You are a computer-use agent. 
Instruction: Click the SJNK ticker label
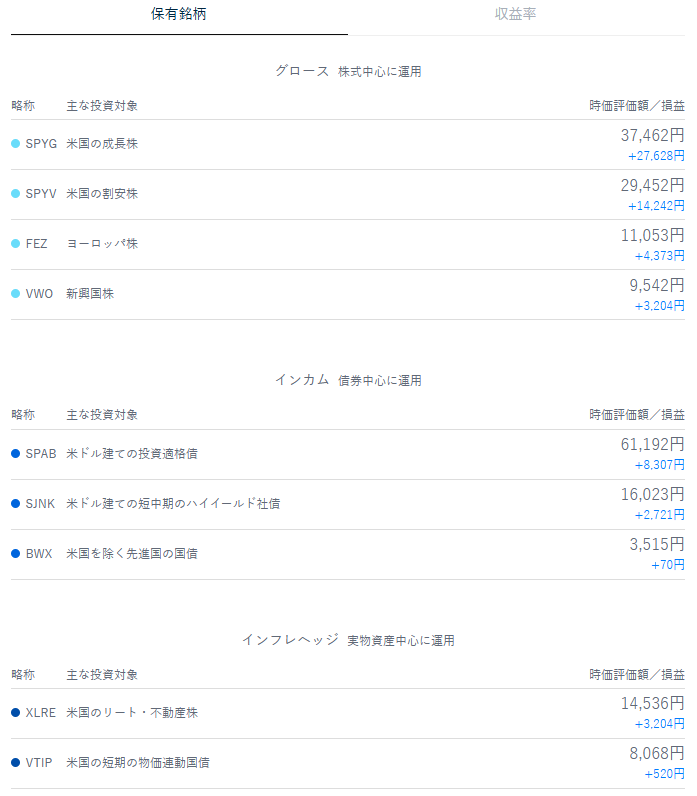40,504
